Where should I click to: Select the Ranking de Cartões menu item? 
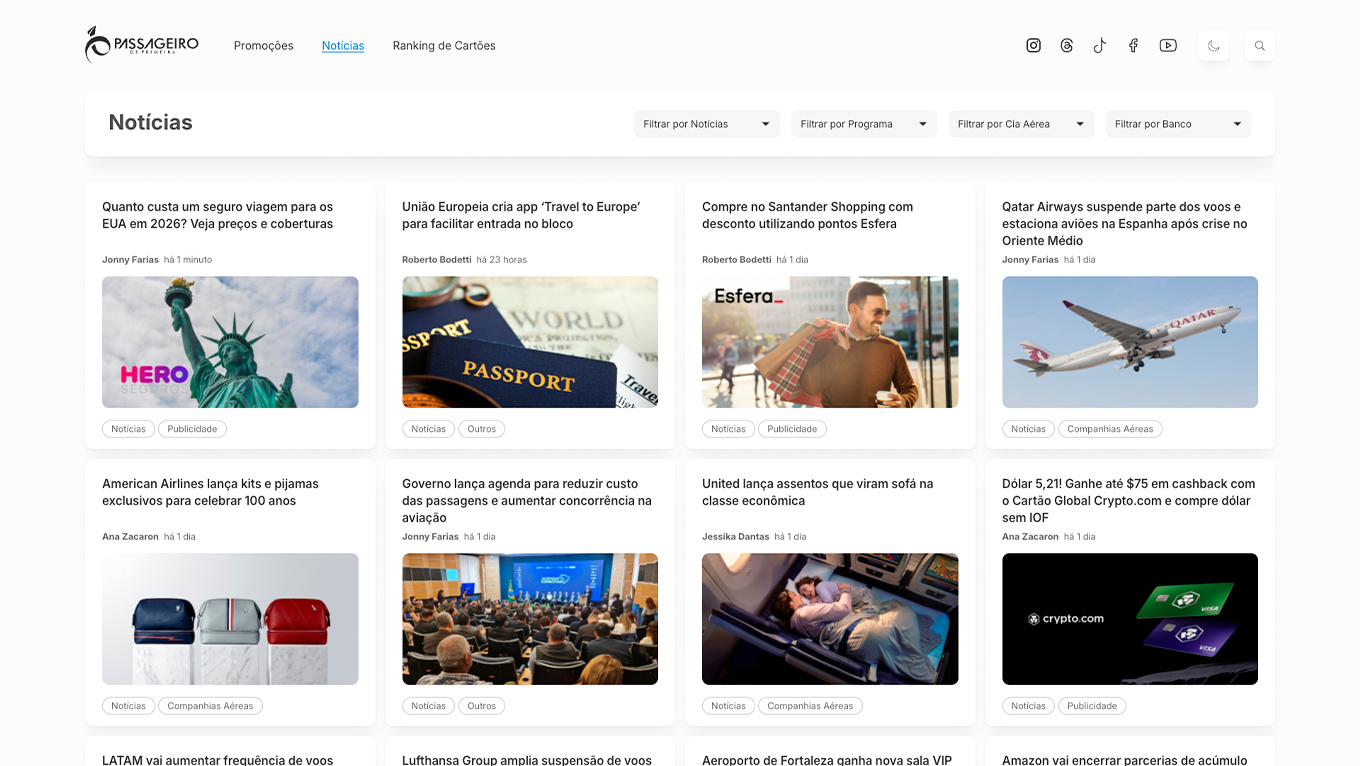point(443,45)
